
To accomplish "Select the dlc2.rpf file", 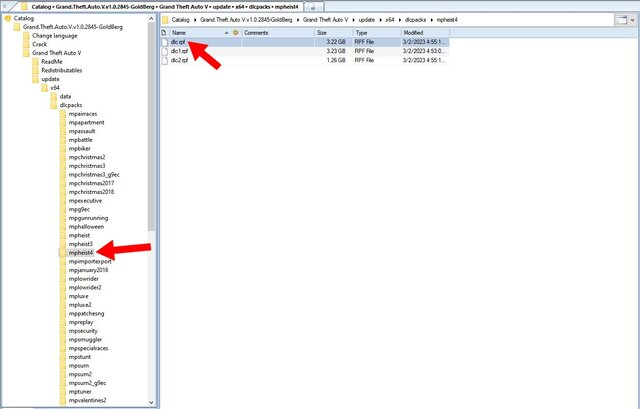I will coord(305,60).
